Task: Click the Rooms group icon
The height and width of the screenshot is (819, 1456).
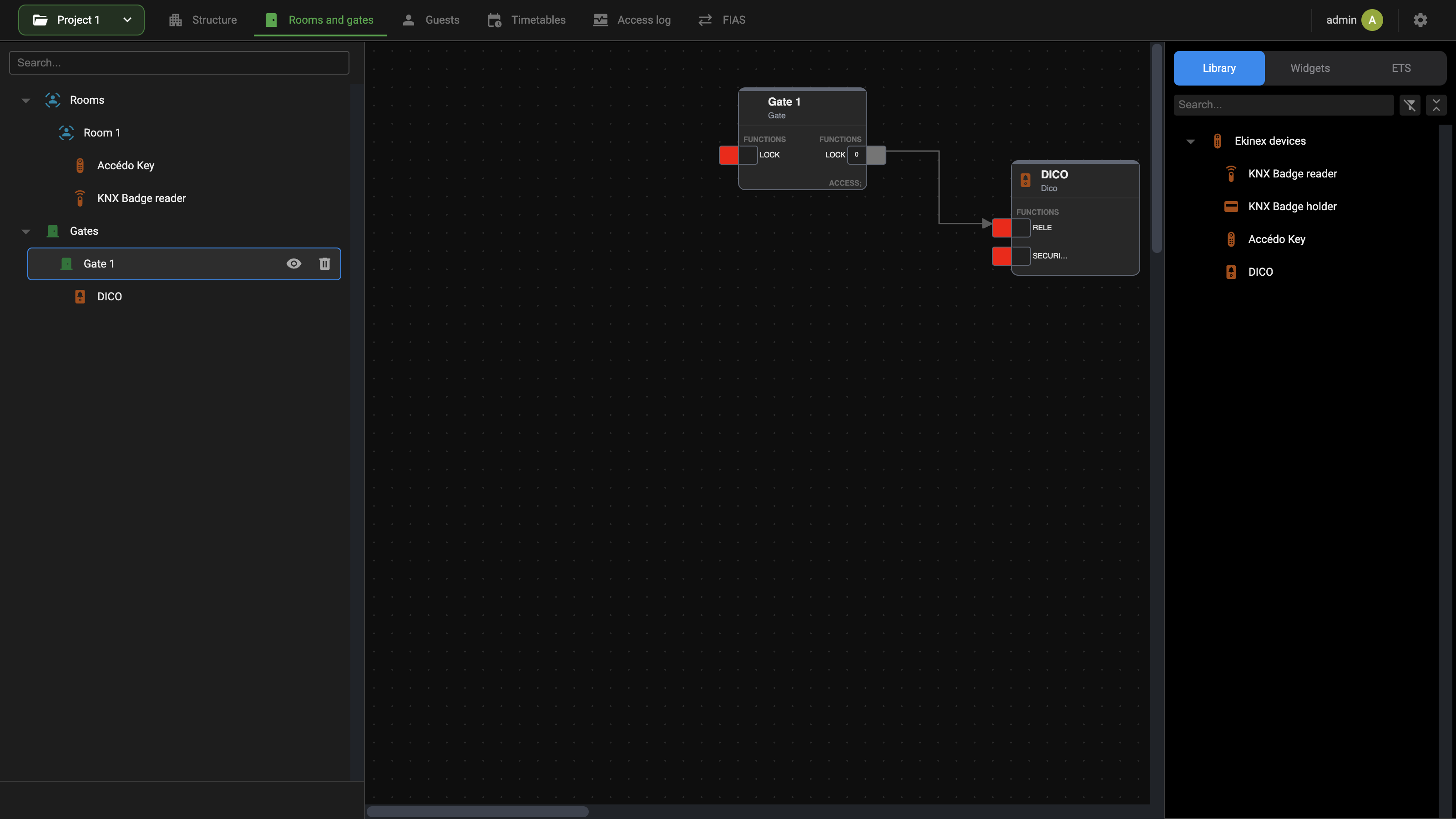Action: (x=53, y=100)
